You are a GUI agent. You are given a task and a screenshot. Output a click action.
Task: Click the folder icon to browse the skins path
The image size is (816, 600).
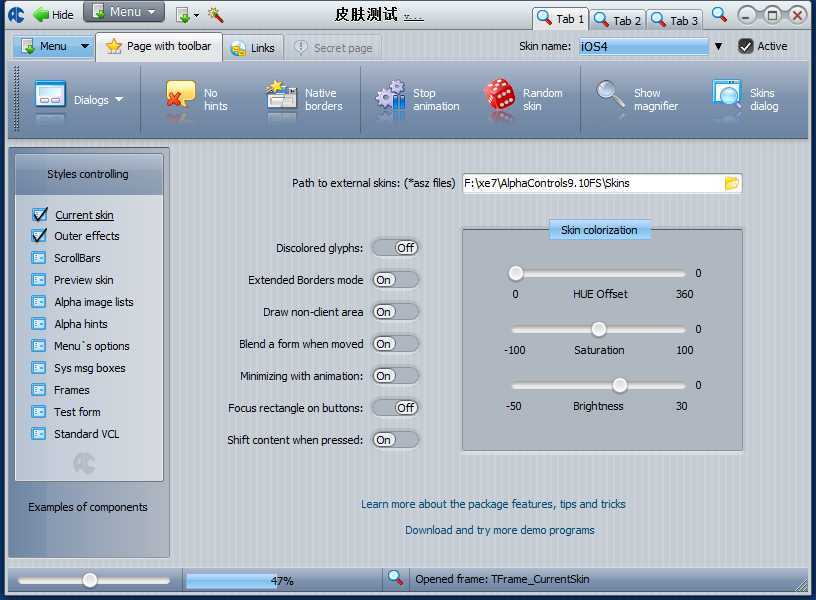tap(731, 183)
